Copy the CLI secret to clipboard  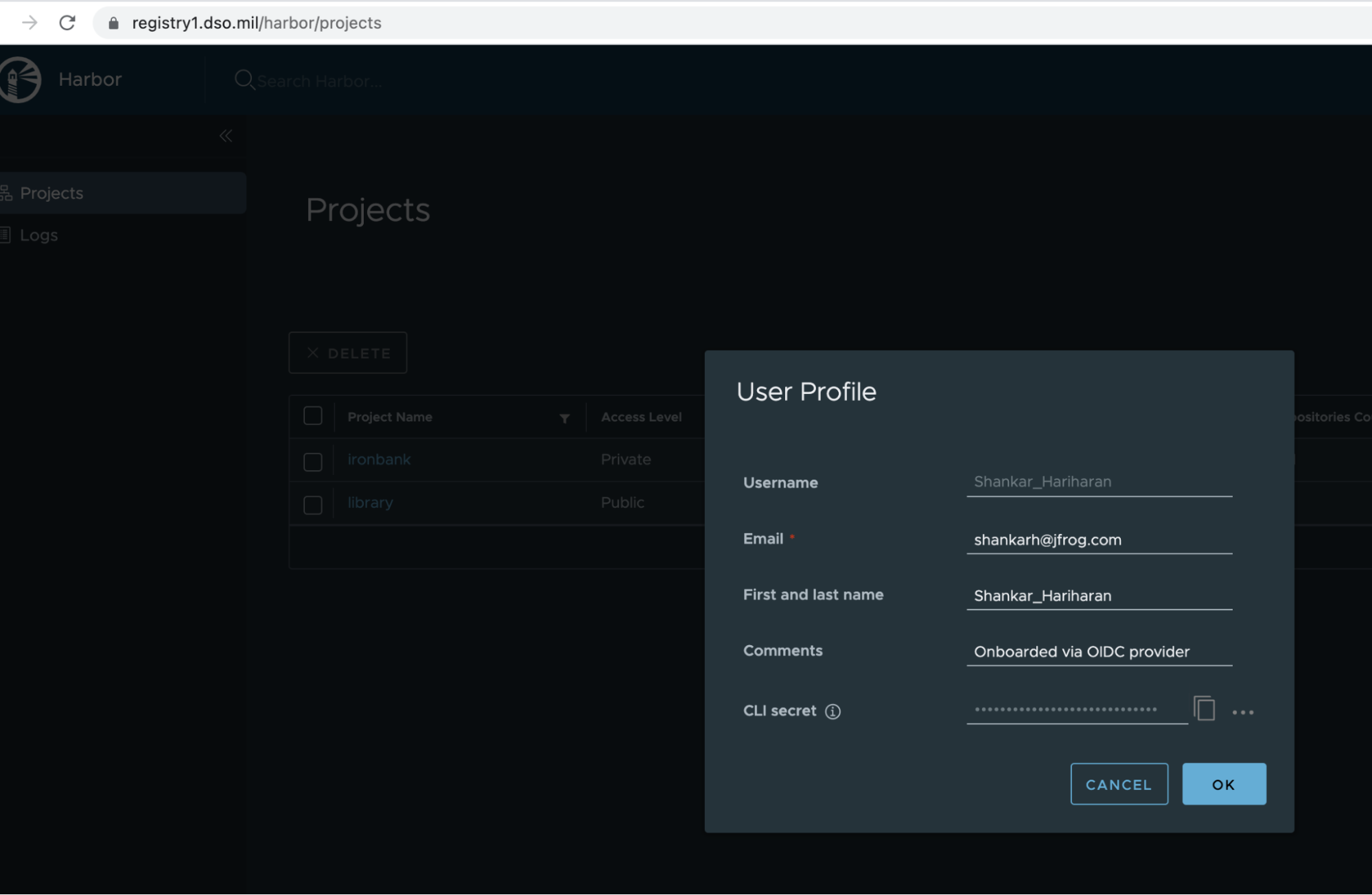point(1205,709)
